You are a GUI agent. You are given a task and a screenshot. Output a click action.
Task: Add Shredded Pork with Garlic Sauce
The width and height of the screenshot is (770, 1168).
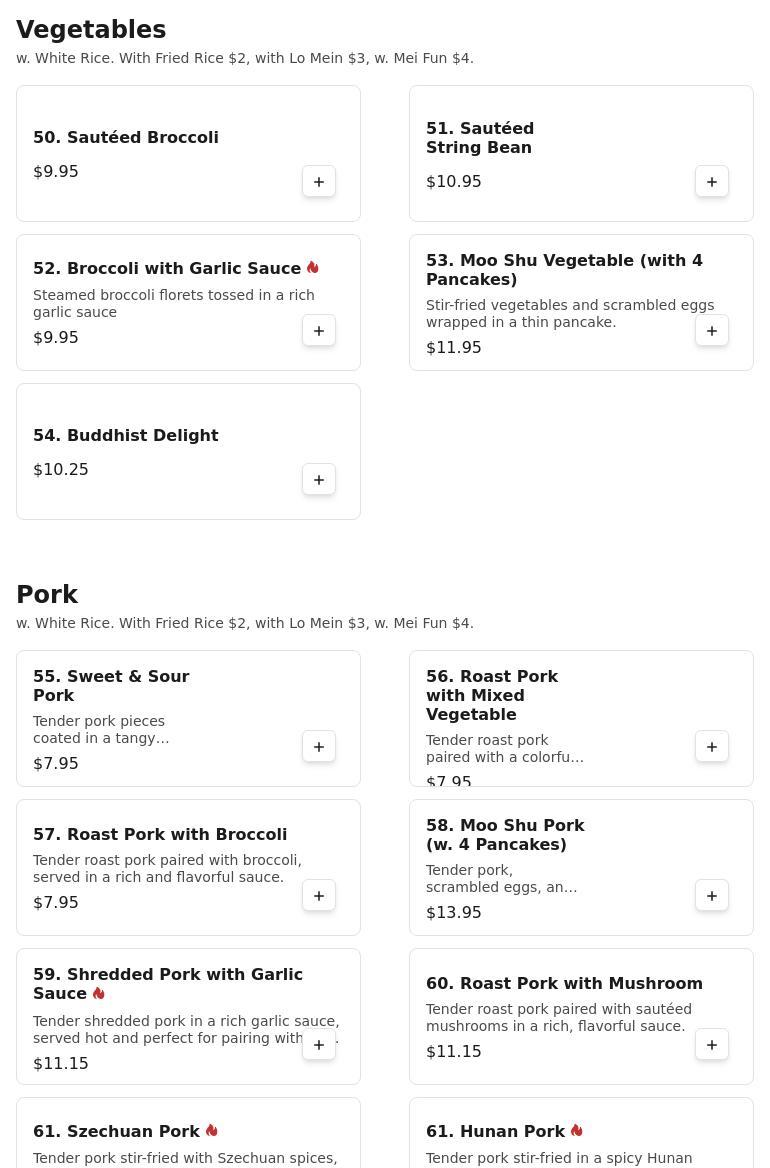319,1045
